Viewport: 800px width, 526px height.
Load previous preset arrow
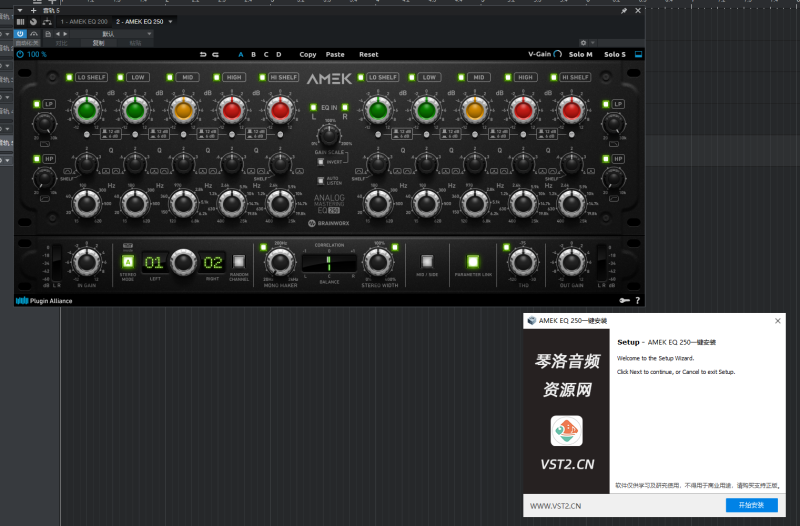coord(57,34)
